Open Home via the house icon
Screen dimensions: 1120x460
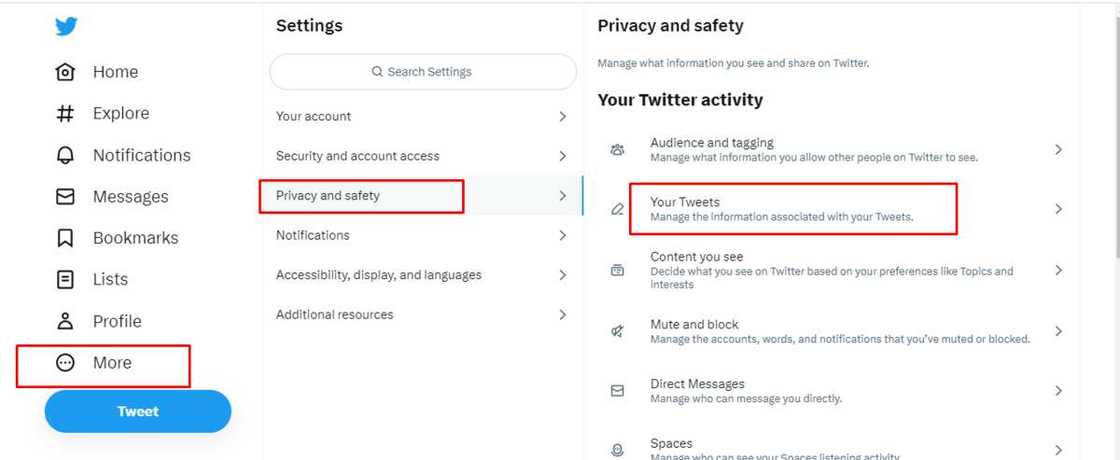coord(65,72)
